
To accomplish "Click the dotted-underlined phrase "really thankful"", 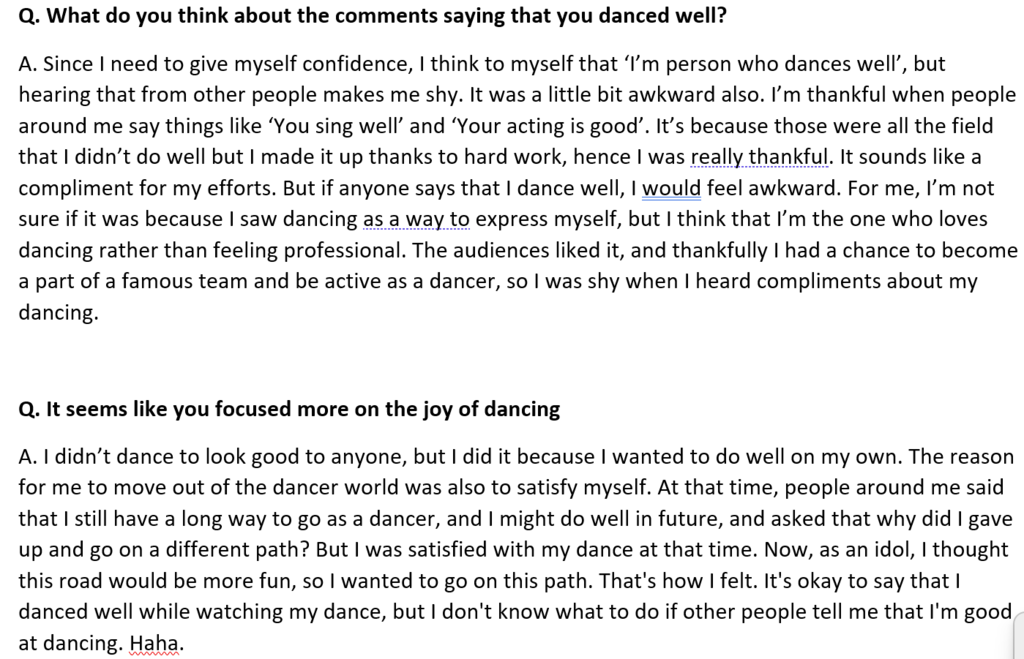I will click(x=760, y=157).
